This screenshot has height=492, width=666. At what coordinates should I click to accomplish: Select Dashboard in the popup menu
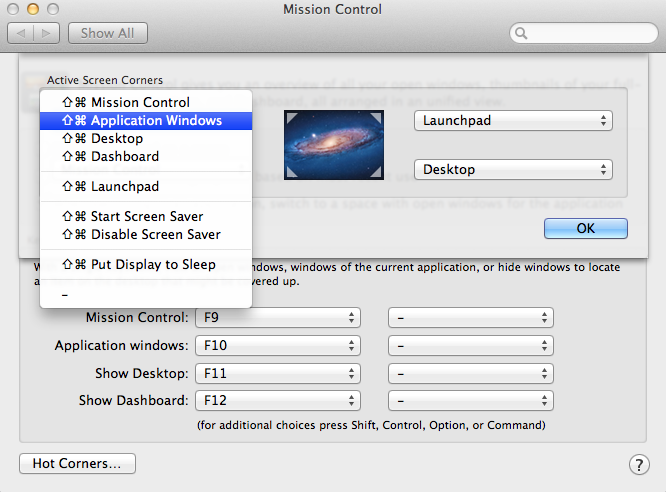pos(146,156)
